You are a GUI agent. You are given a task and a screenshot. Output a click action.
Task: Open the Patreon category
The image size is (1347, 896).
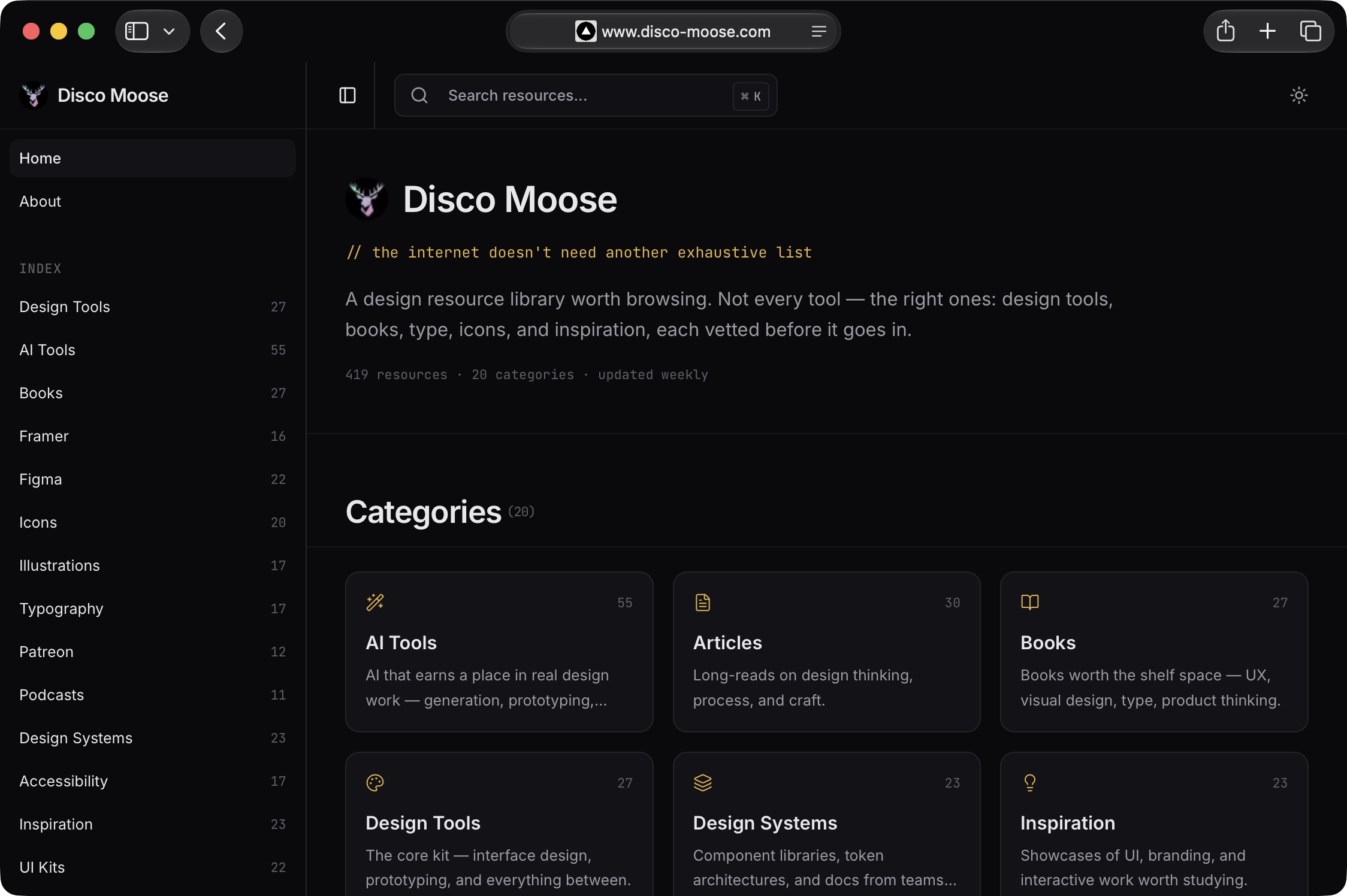pos(153,652)
